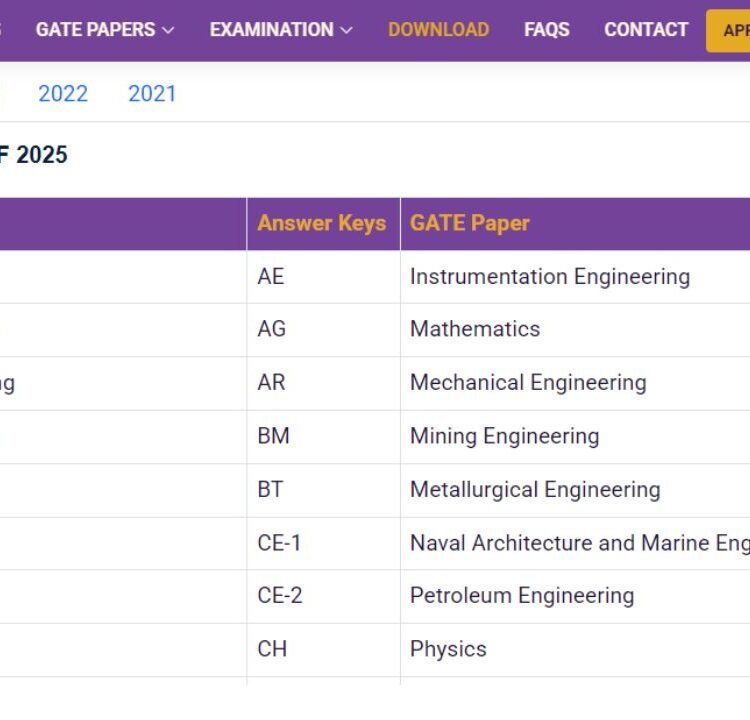Open the AG answer key

tap(272, 329)
